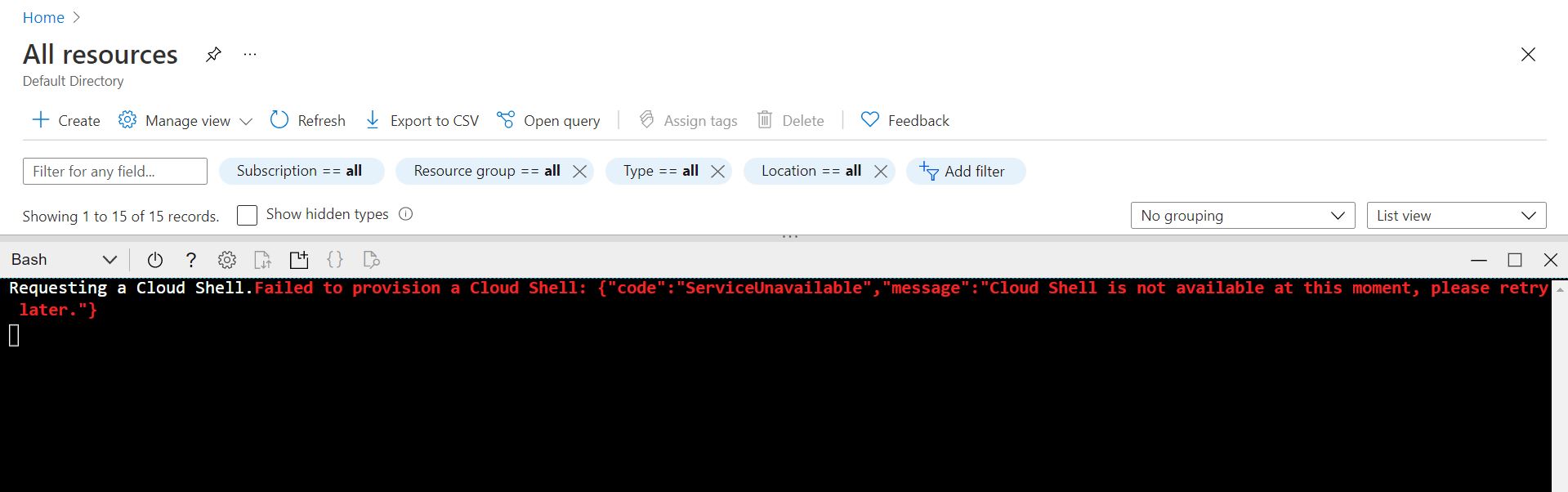Enable Show hidden types checkbox
The image size is (1568, 492).
(x=247, y=215)
